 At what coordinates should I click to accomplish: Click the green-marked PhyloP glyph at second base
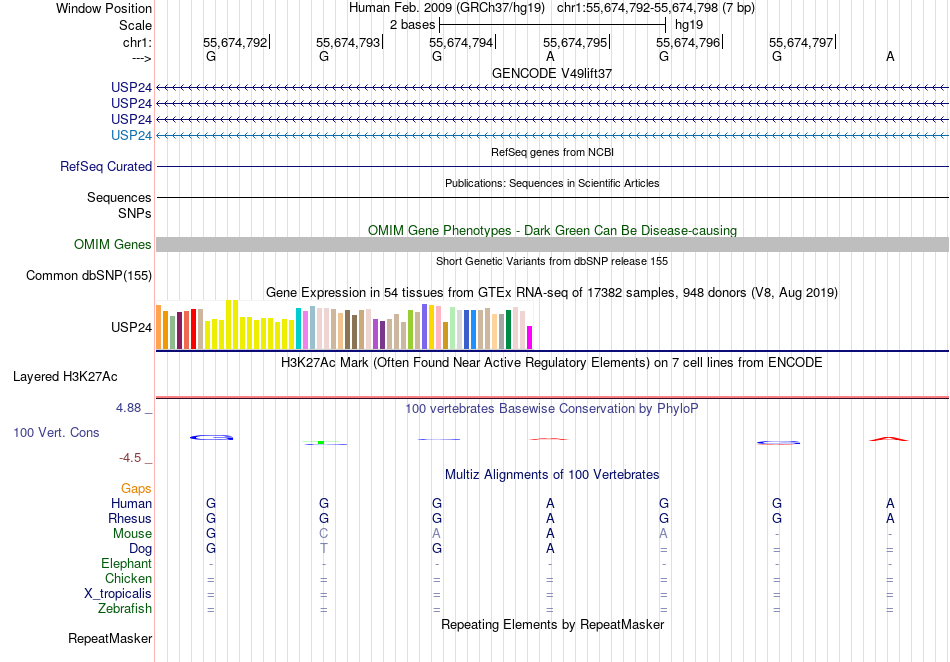pos(322,442)
